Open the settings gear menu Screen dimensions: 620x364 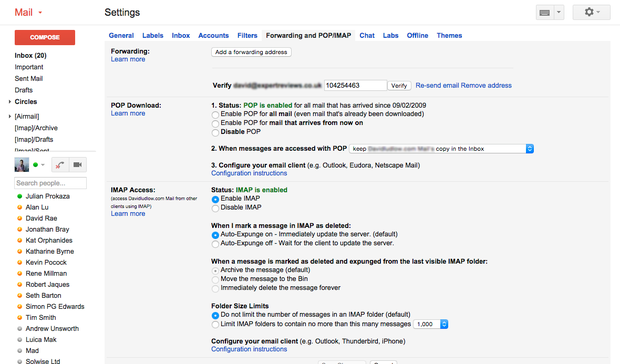[x=592, y=12]
